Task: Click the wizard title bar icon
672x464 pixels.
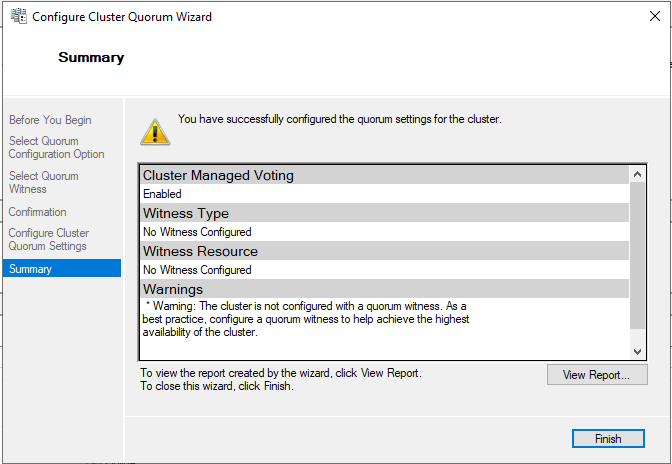Action: (18, 16)
